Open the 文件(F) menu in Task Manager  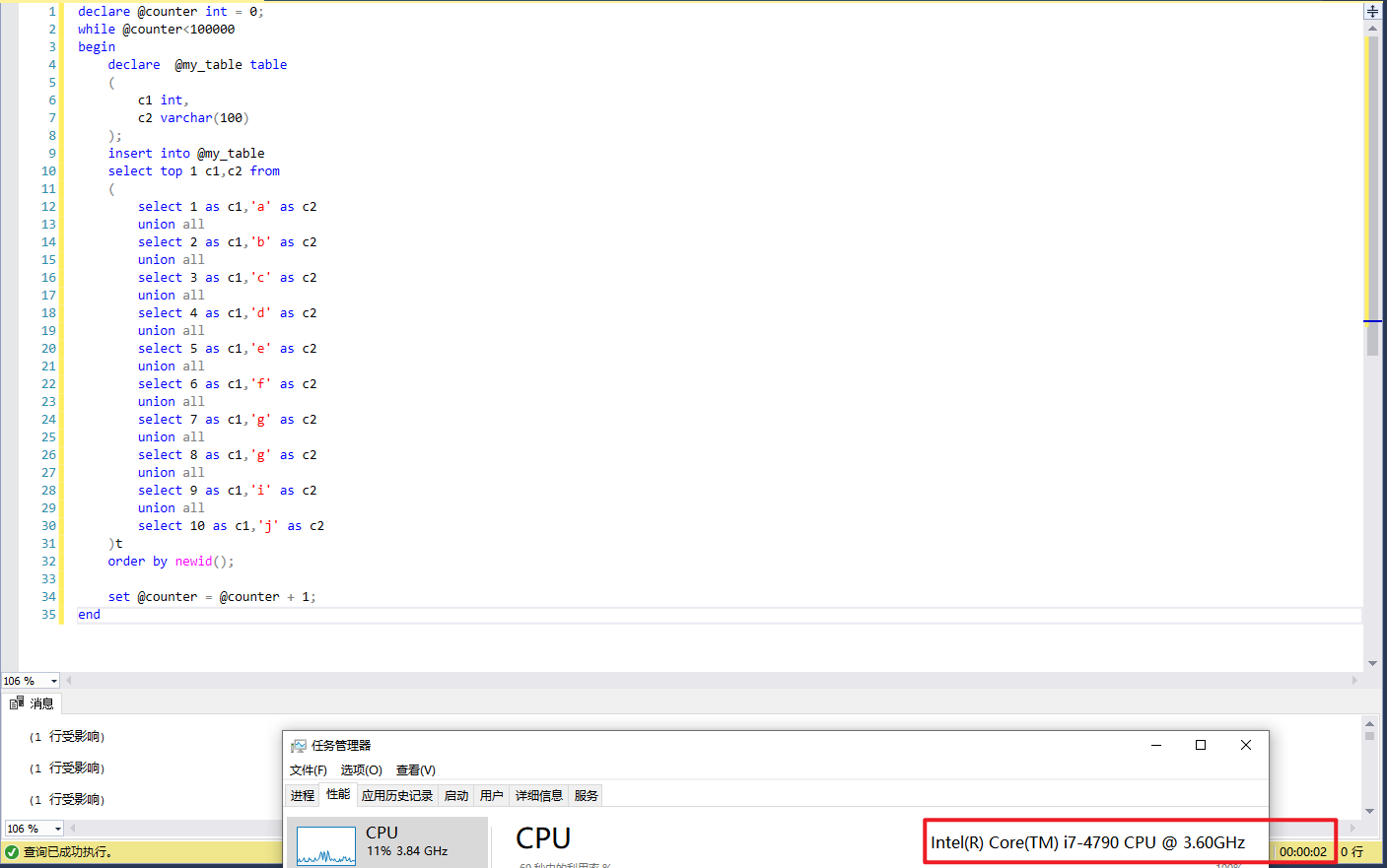click(309, 770)
